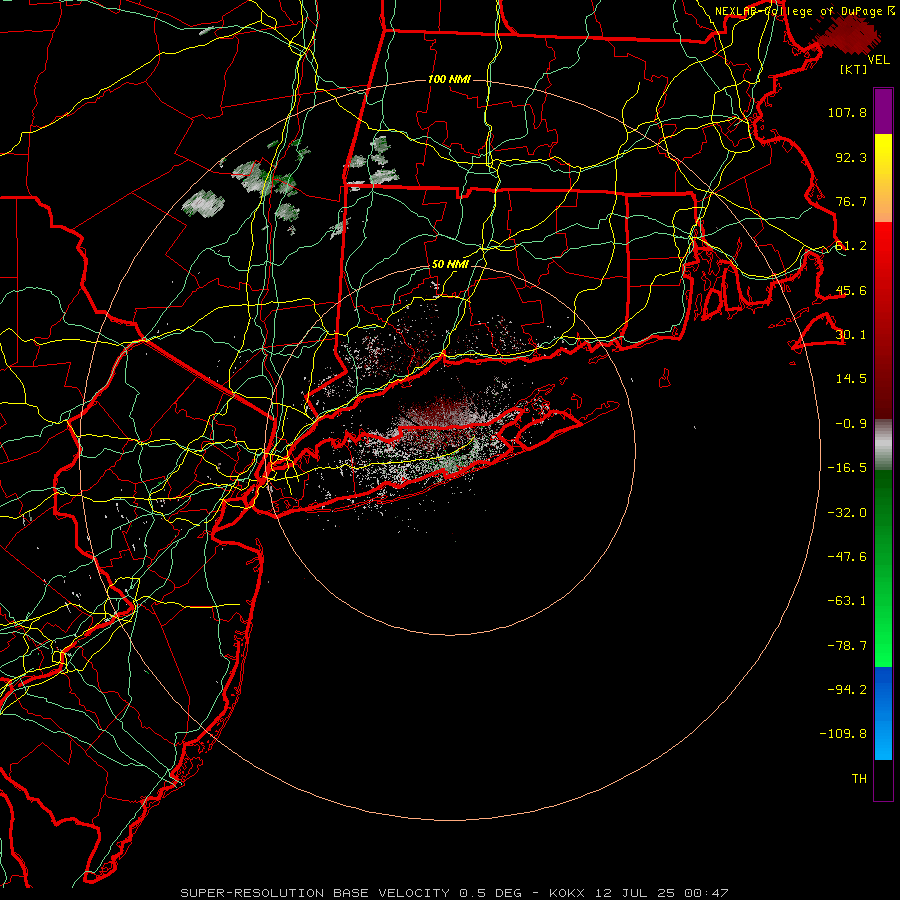Select the 14.5 legend value
The image size is (900, 900).
(x=851, y=379)
